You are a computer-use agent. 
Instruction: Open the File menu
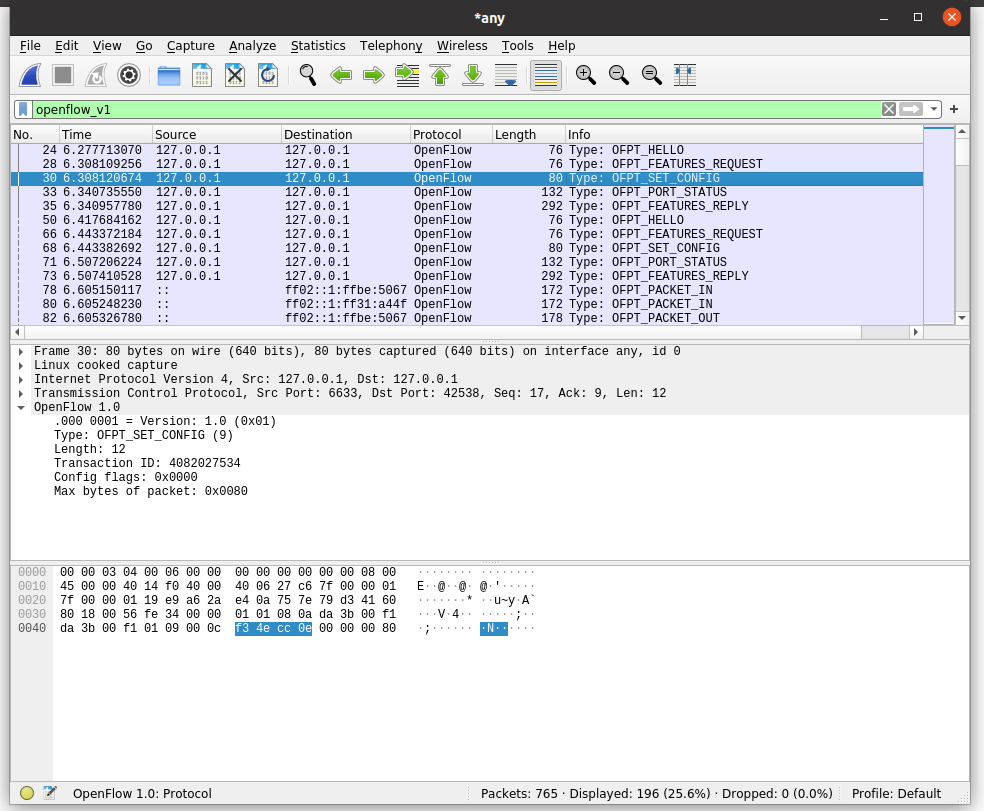[x=29, y=46]
